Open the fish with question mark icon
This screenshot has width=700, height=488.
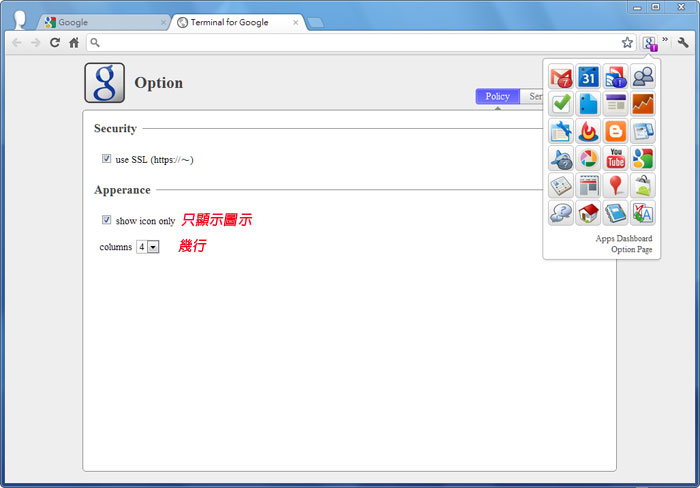click(x=561, y=158)
